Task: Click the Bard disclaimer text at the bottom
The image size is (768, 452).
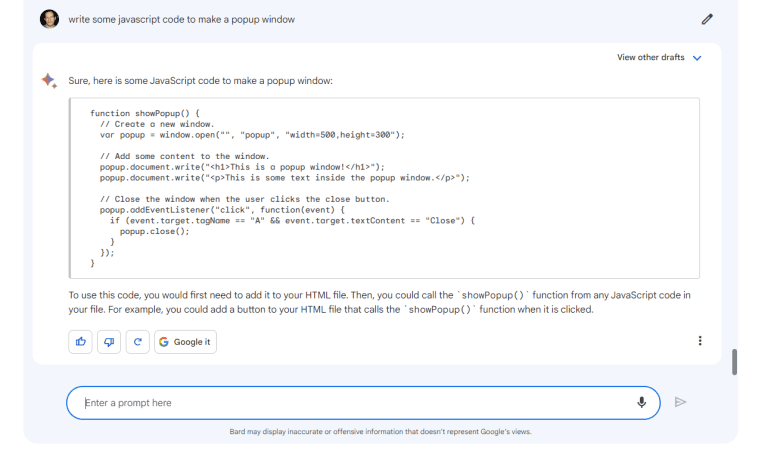Action: (380, 432)
